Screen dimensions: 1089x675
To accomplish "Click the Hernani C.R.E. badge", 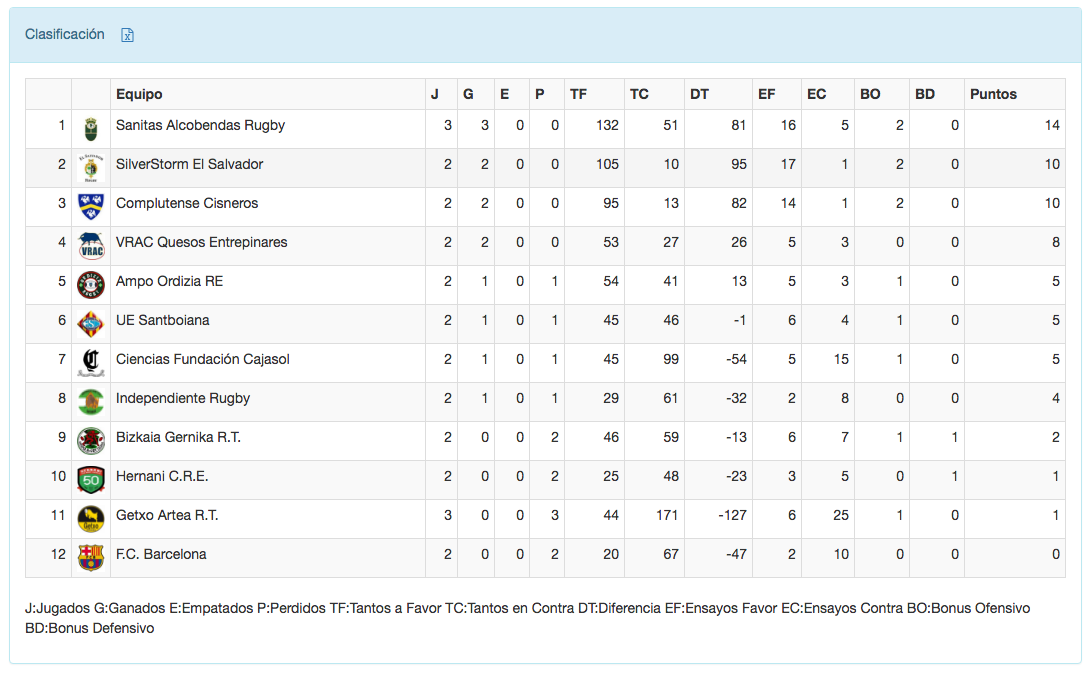I will click(91, 479).
